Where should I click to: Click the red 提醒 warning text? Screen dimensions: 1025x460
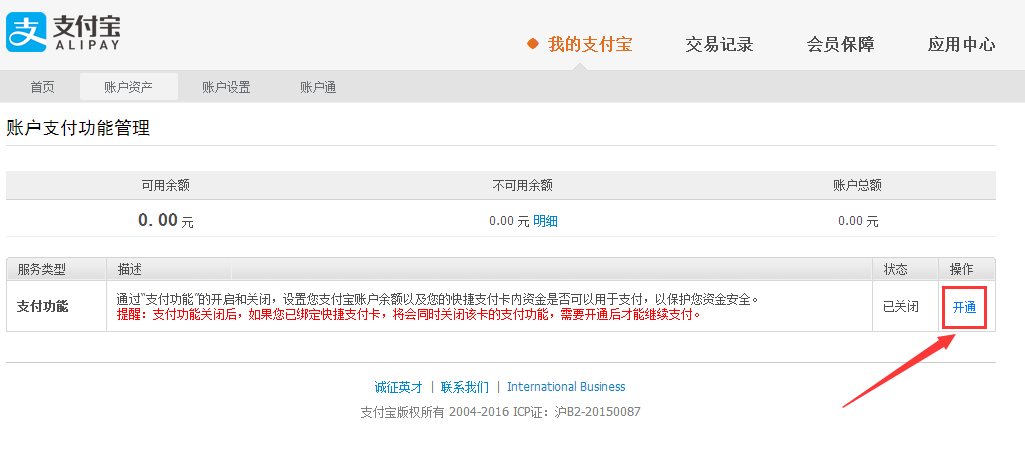[409, 314]
